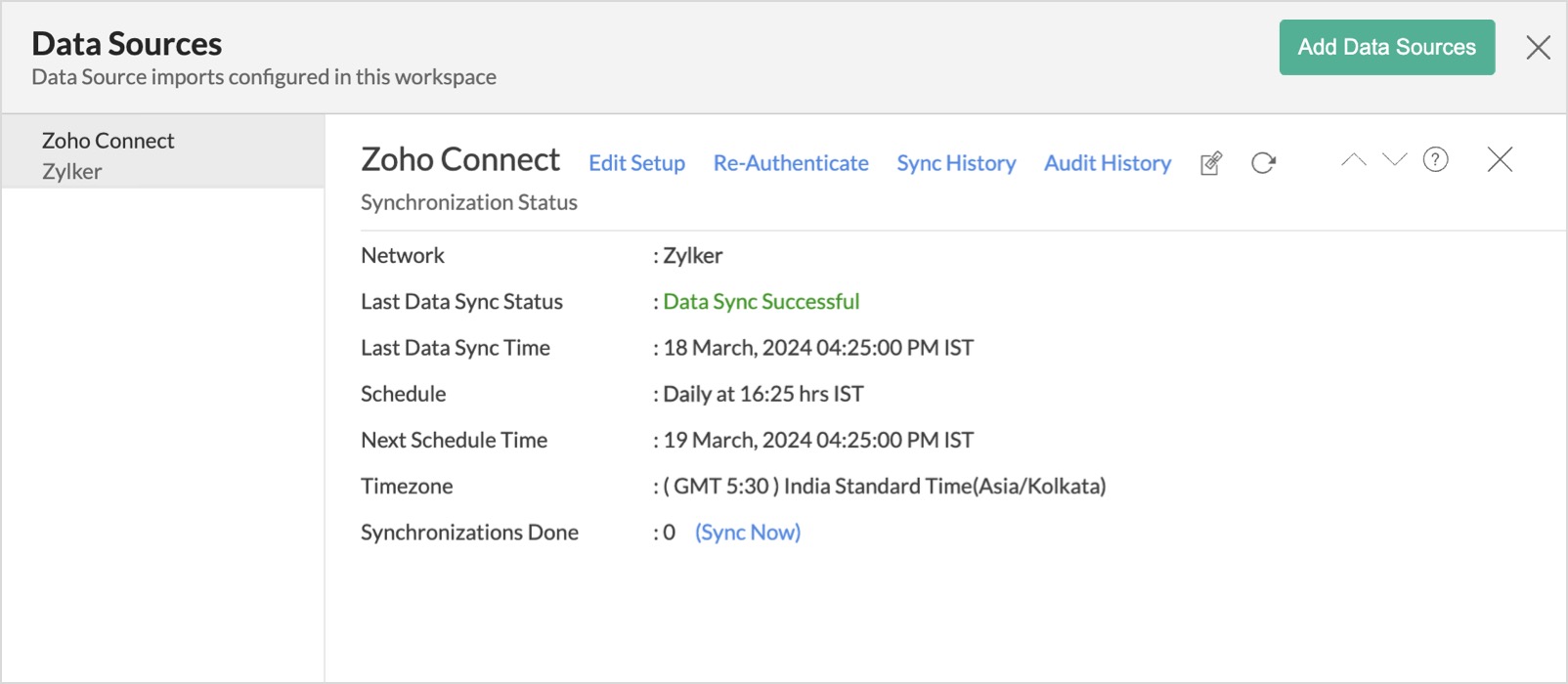Open the Edit Setup link
This screenshot has height=684, width=1568.
pyautogui.click(x=636, y=163)
